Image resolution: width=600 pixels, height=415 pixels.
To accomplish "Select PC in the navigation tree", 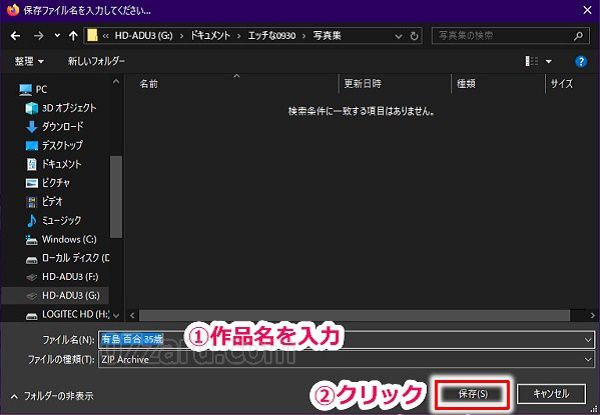I will tap(33, 90).
